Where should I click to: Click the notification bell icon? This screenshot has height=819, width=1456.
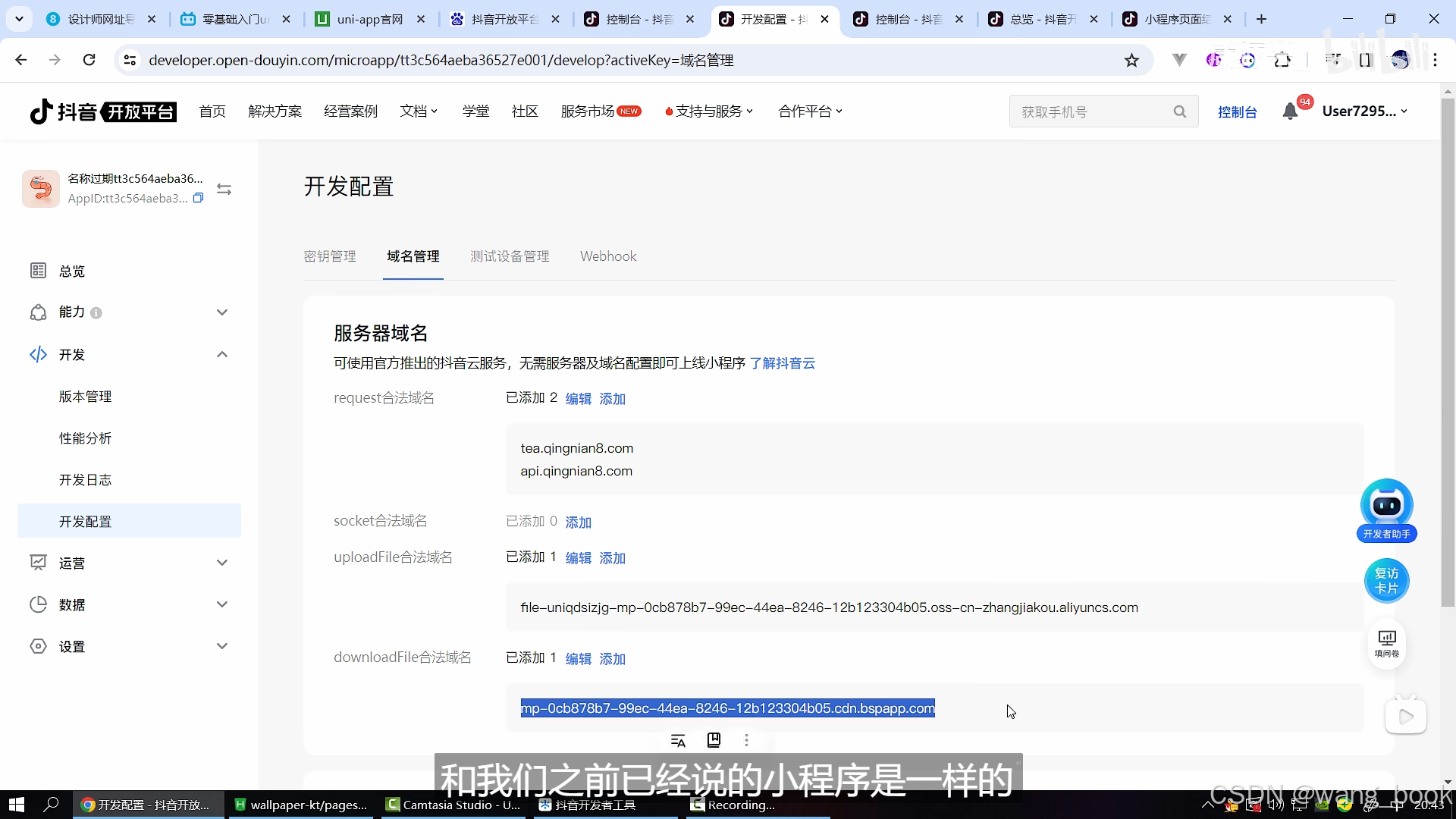coord(1290,111)
